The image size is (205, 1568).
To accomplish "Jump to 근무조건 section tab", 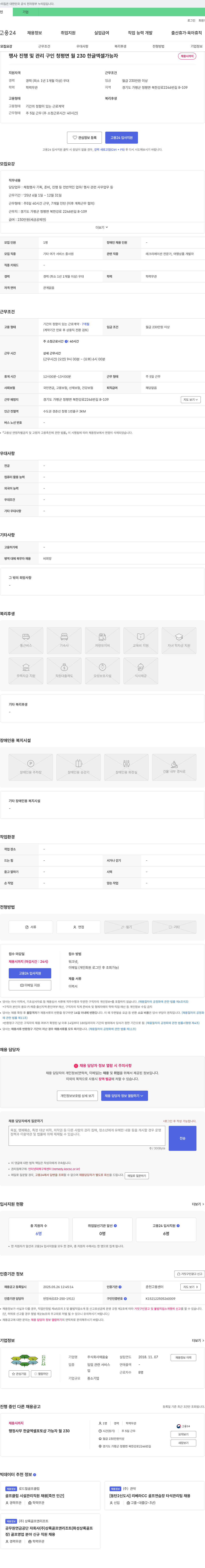I will tap(44, 46).
